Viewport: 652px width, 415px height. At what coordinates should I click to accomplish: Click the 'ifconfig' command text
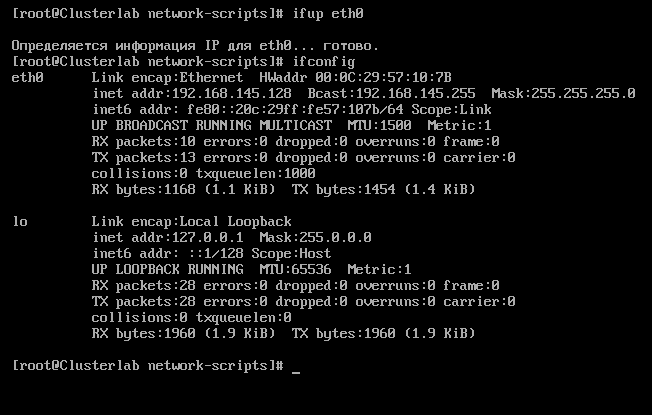(324, 62)
